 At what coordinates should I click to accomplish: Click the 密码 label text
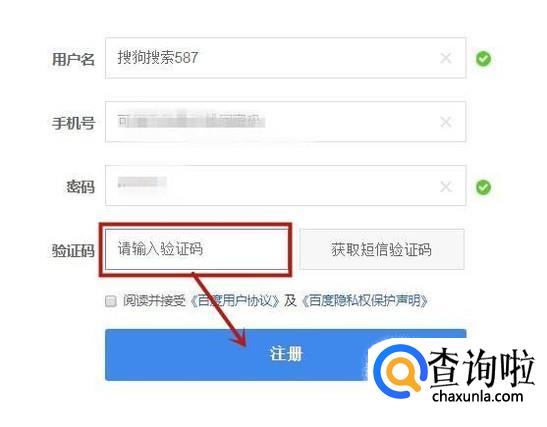[81, 187]
